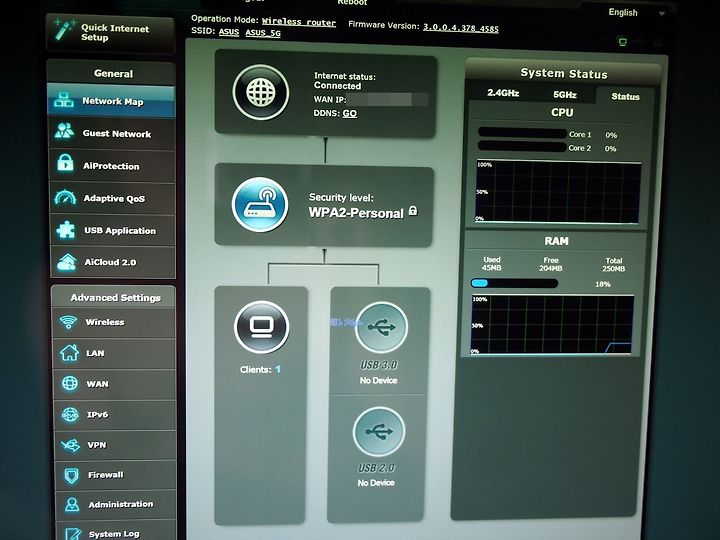Click the Core 1 CPU usage bar
The width and height of the screenshot is (720, 540).
522,133
